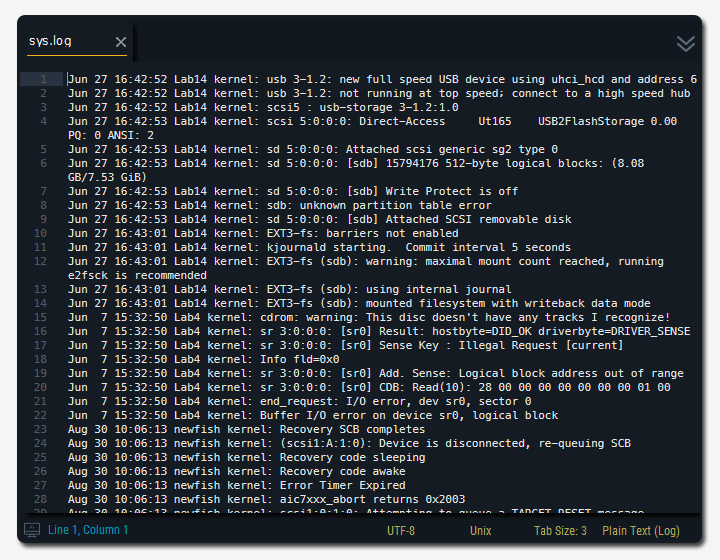Click line number 1 in the gutter
Viewport: 720px width, 560px height.
point(44,79)
